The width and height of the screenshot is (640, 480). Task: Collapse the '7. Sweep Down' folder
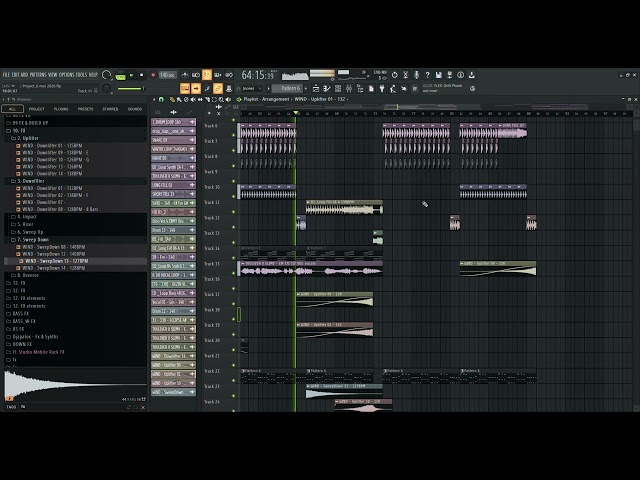click(76, 240)
